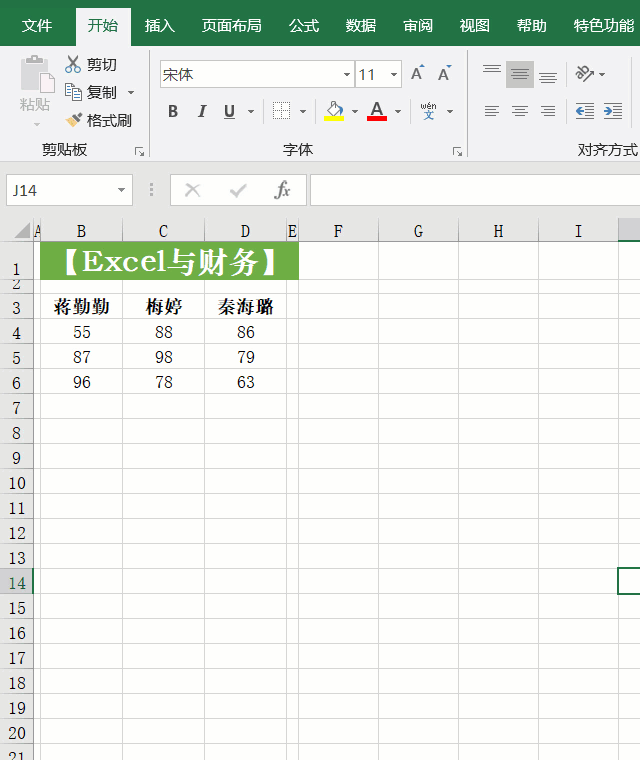Increase font size with large A icon

point(417,73)
